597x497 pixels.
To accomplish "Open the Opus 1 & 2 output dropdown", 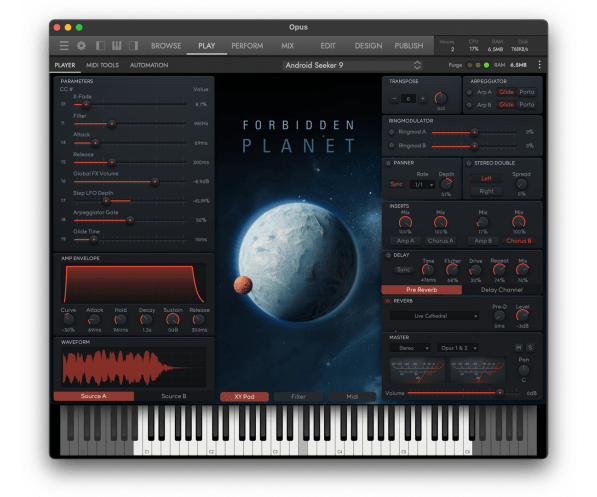I will [x=458, y=348].
